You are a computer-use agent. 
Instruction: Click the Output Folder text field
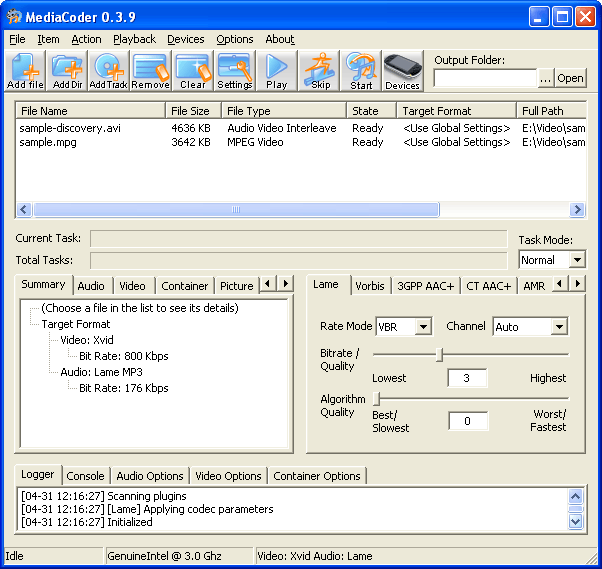click(x=485, y=78)
